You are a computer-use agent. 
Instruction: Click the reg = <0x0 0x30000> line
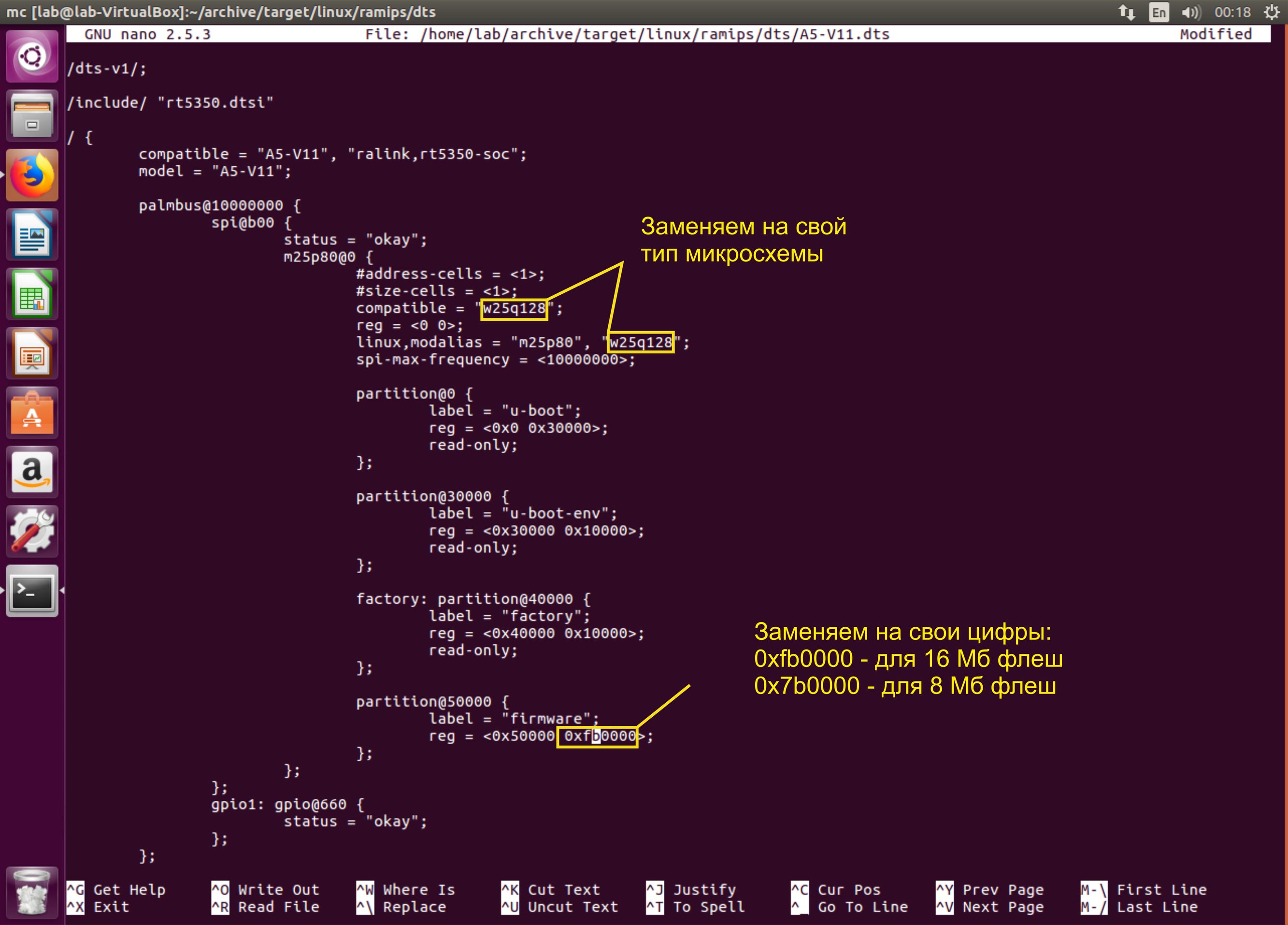tap(518, 428)
